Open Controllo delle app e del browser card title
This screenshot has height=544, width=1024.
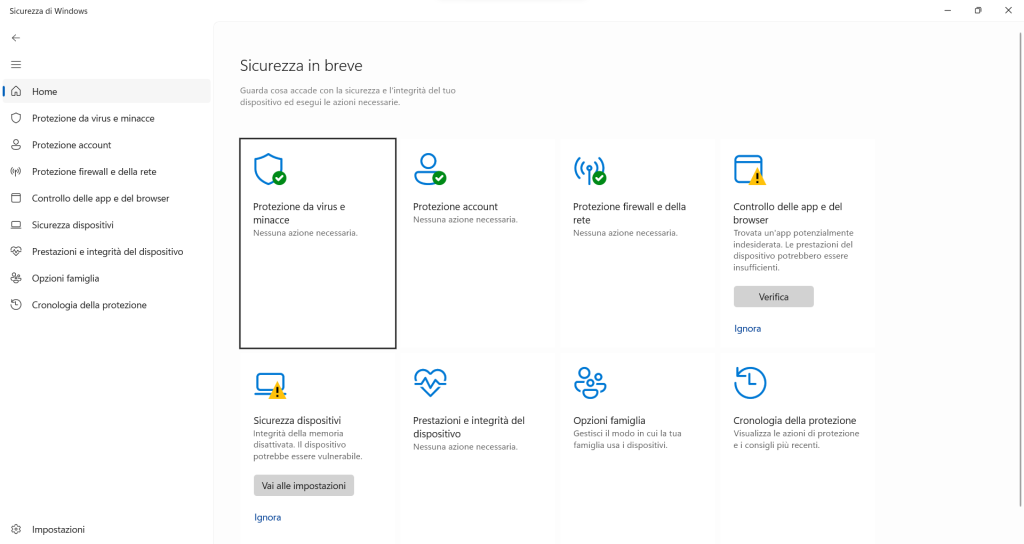[788, 213]
